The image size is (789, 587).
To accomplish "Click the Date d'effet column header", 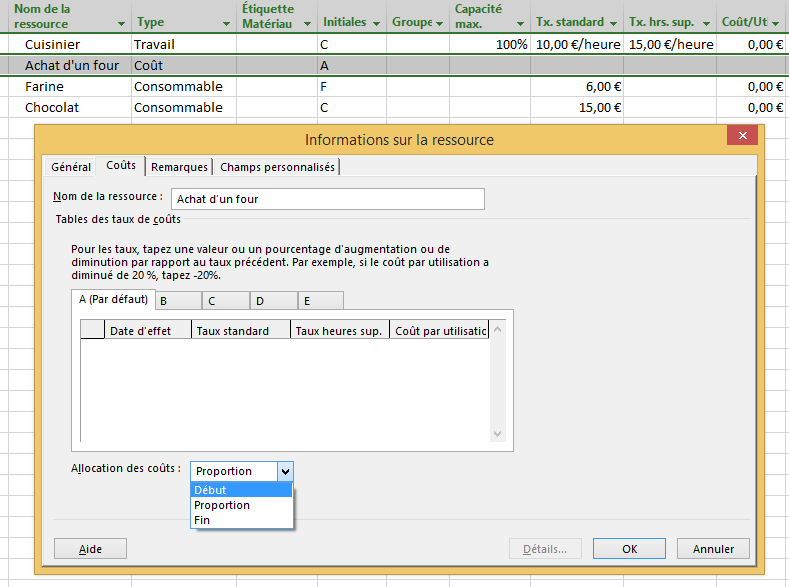I will (147, 330).
